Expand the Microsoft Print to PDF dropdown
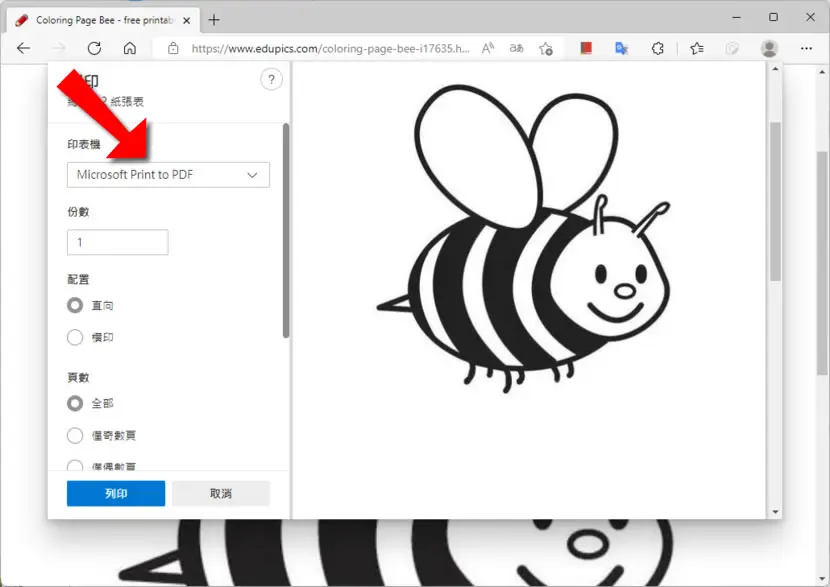 [168, 175]
